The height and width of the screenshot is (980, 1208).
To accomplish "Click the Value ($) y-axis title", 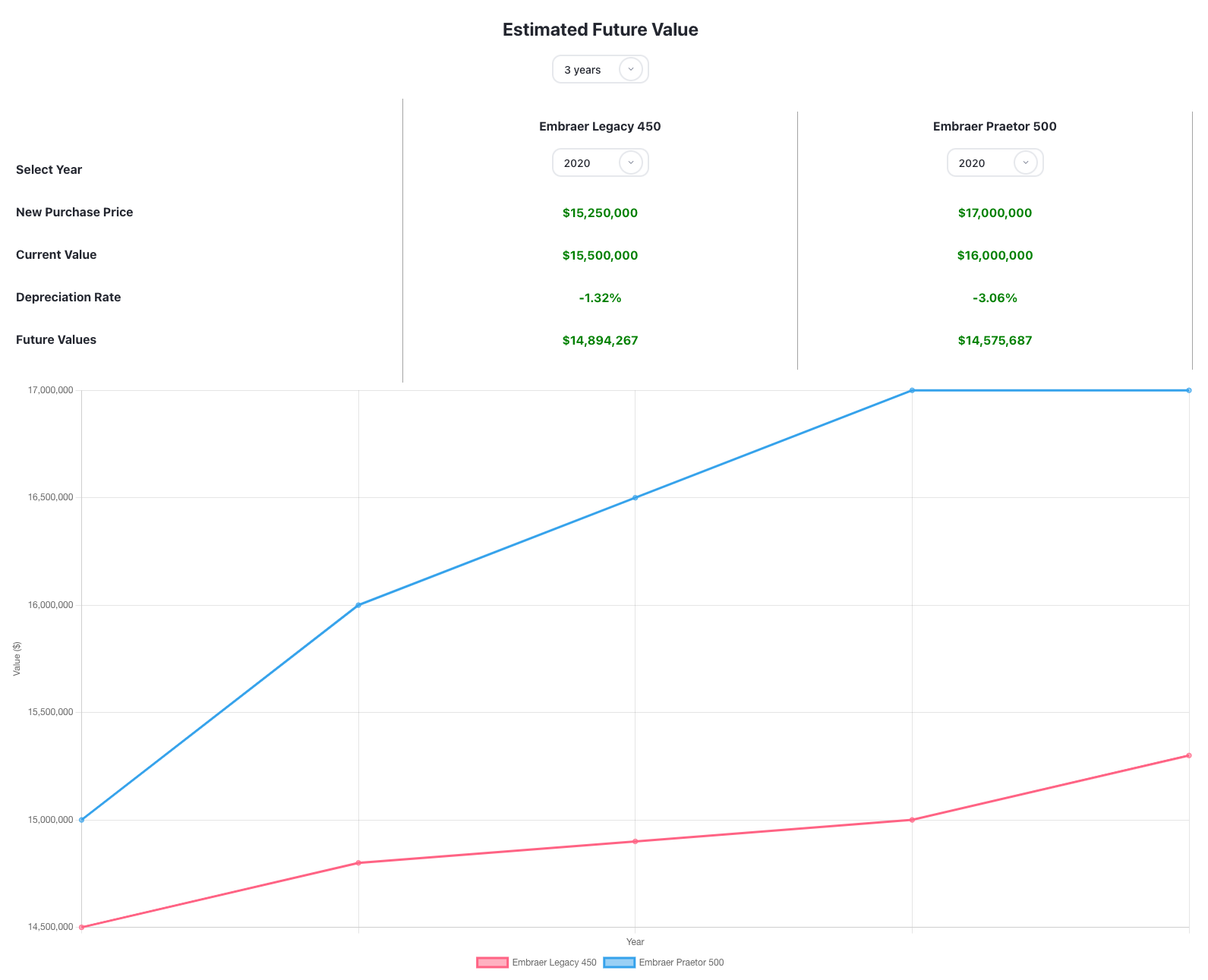I will (x=17, y=658).
